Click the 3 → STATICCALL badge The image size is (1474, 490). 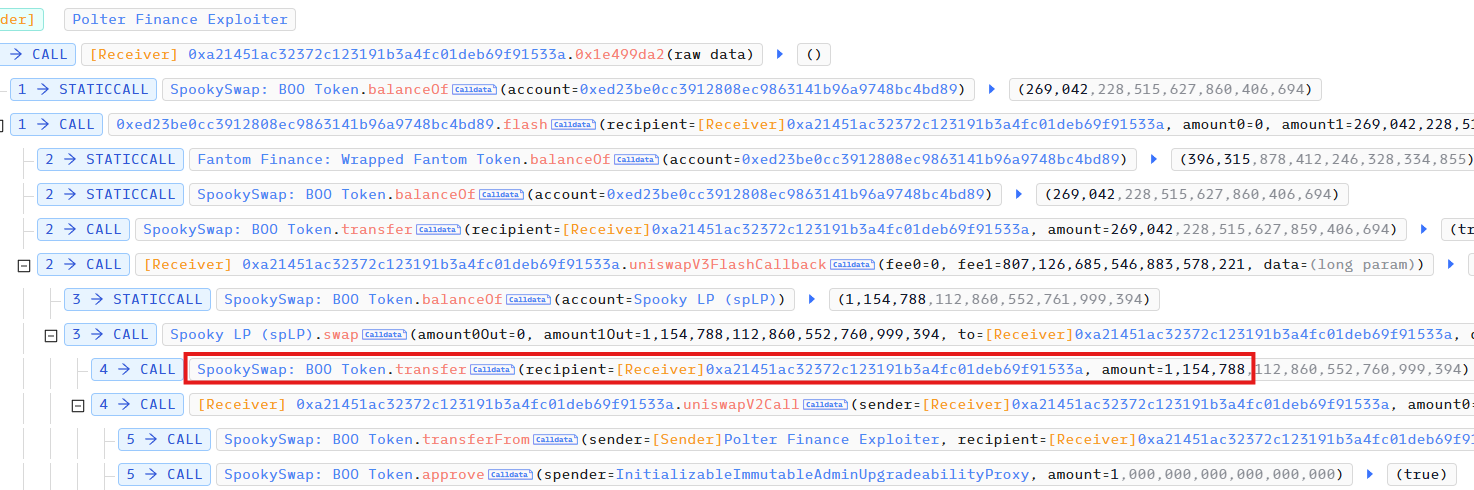coord(137,299)
